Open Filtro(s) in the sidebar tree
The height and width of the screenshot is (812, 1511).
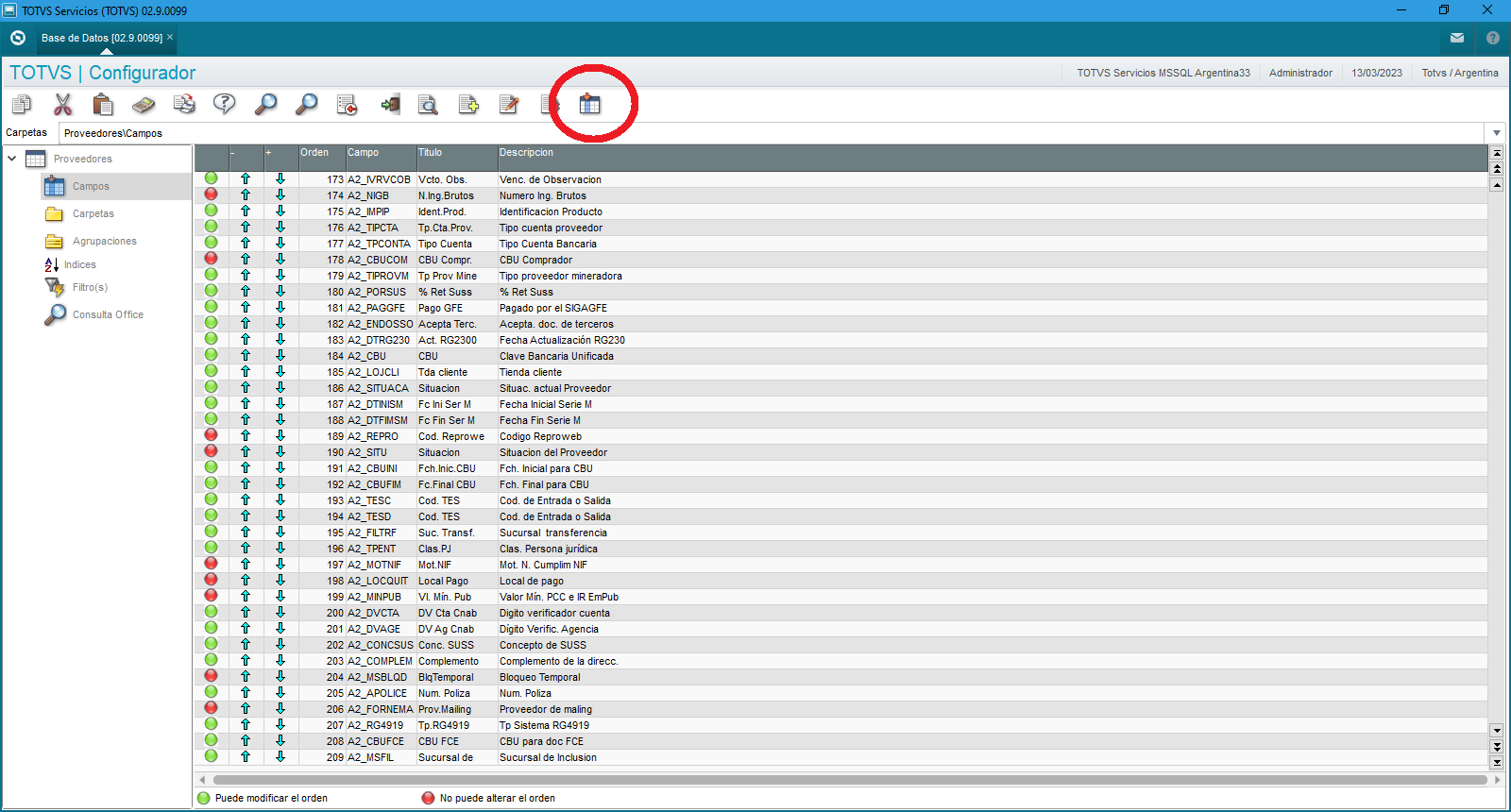[90, 287]
